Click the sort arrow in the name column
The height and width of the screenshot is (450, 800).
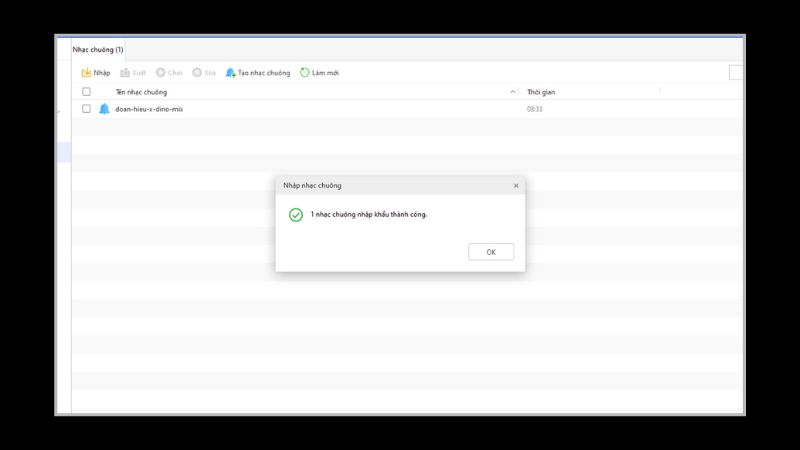pos(513,92)
